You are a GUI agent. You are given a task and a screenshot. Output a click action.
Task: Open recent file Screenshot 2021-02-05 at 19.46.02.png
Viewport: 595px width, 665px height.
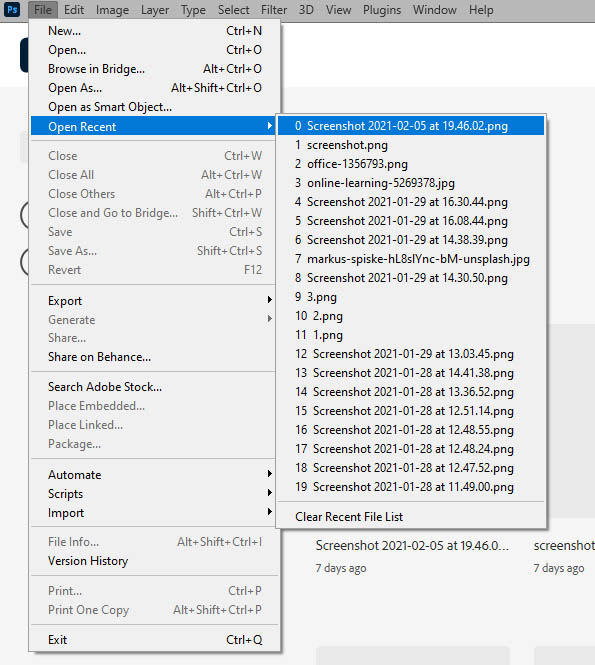pyautogui.click(x=411, y=126)
